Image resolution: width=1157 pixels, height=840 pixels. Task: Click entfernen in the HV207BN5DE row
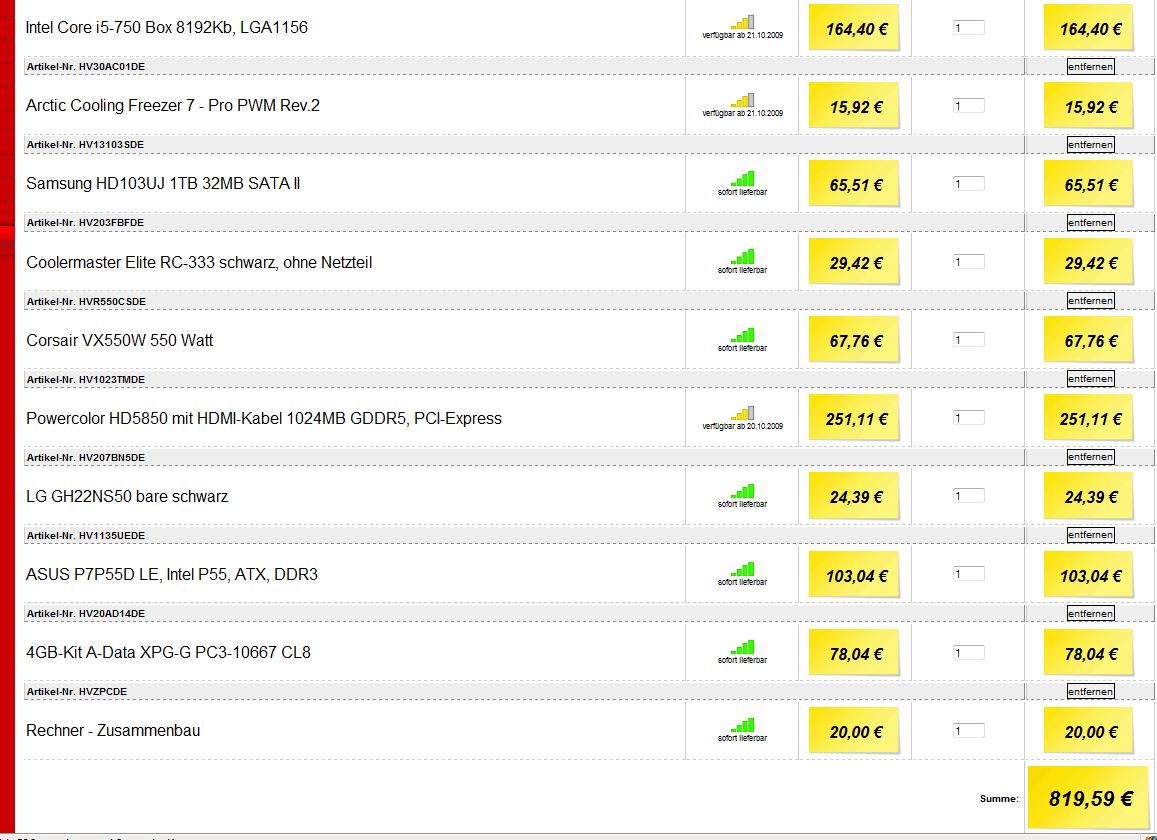coord(1091,457)
